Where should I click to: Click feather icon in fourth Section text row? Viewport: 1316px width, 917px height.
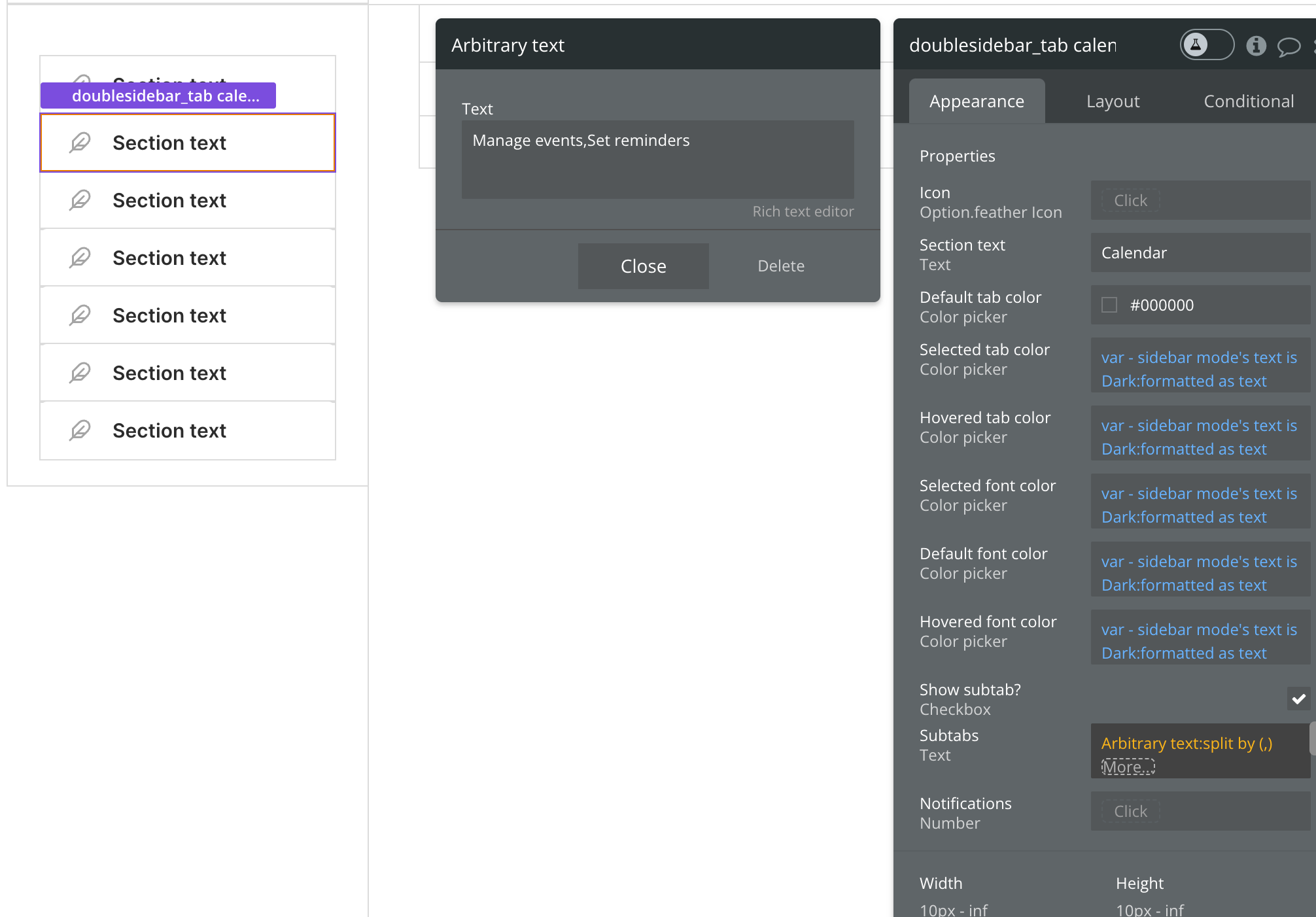click(x=80, y=315)
